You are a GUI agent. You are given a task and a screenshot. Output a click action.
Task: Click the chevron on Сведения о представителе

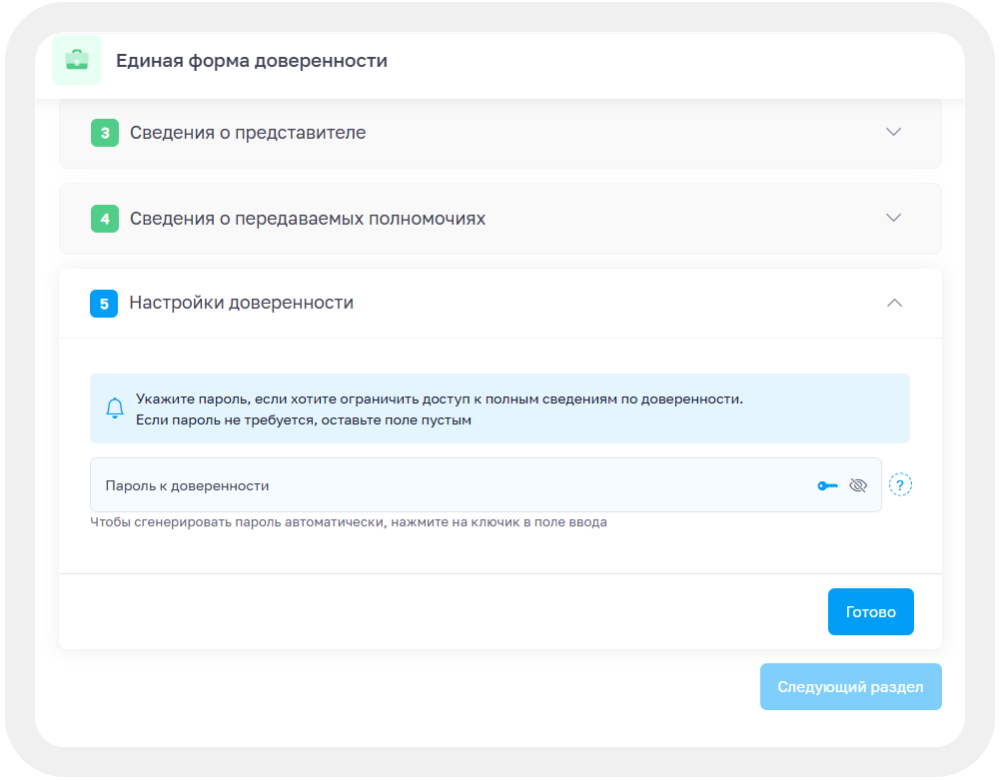[894, 132]
